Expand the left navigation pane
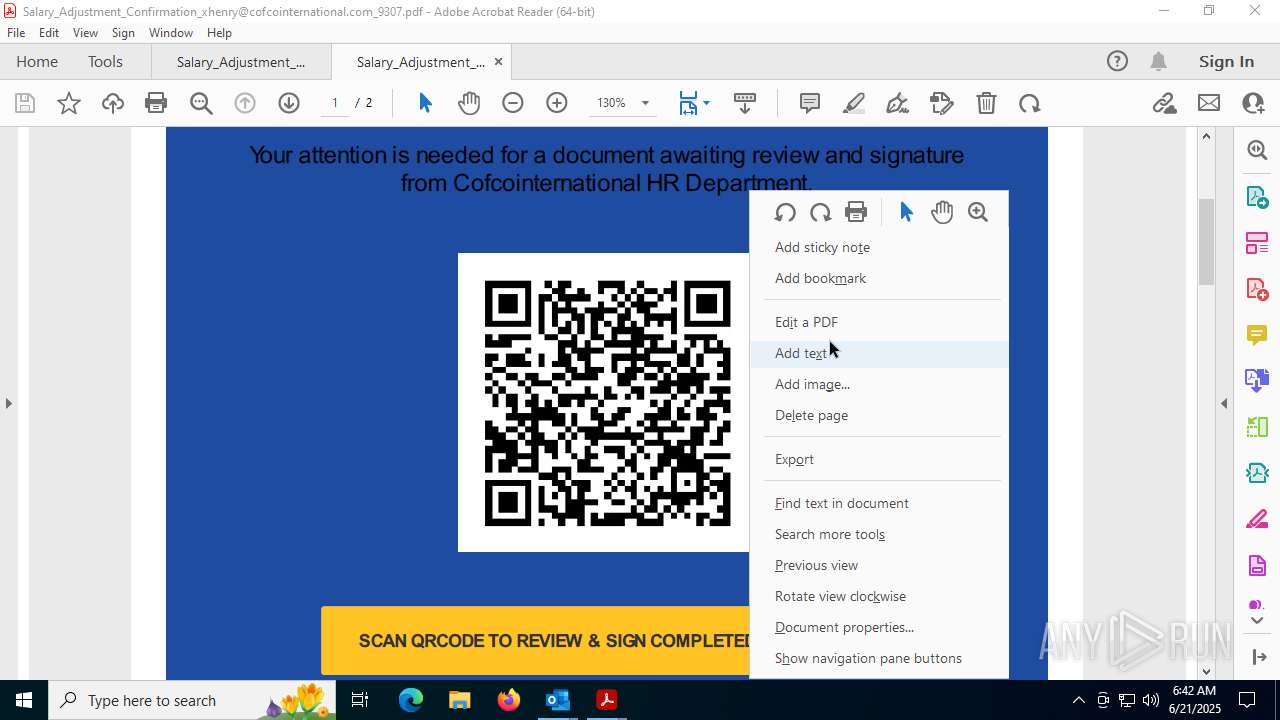Viewport: 1280px width, 720px height. [9, 403]
